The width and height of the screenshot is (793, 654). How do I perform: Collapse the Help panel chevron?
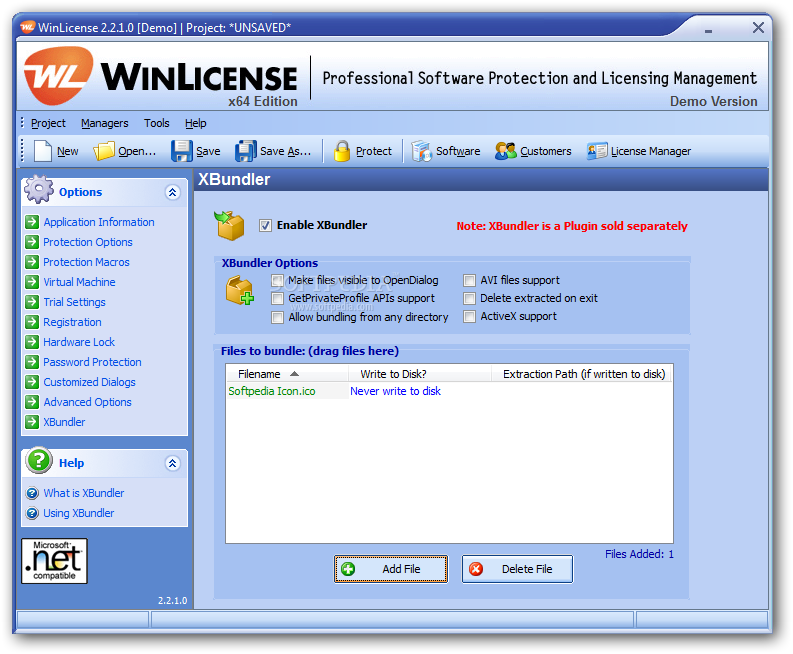point(172,463)
